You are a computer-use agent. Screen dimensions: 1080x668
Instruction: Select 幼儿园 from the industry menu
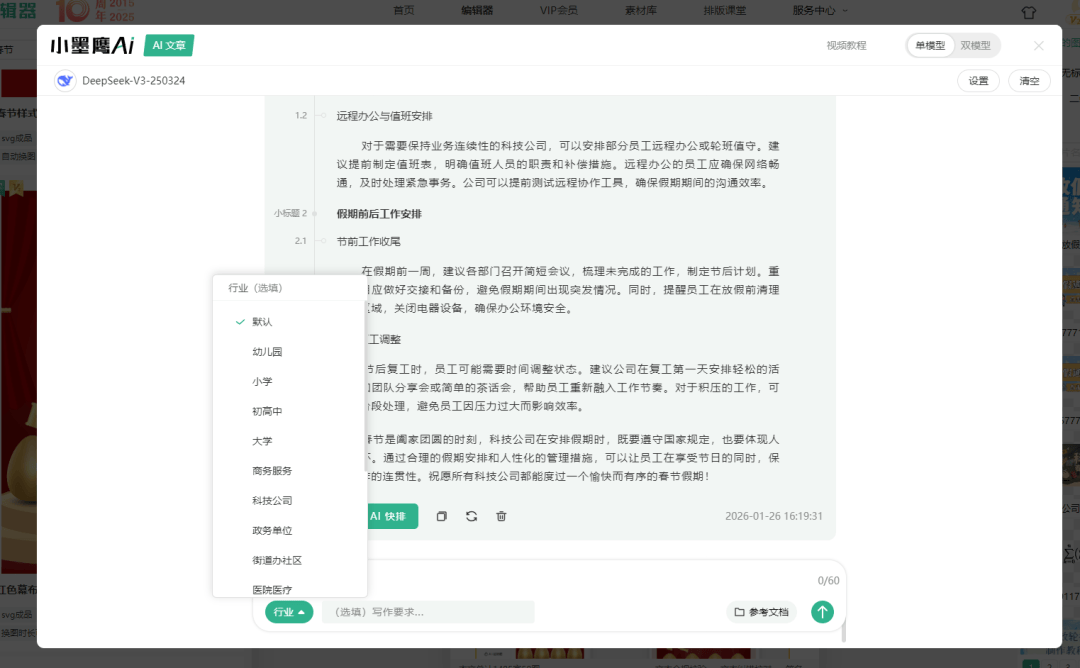pos(267,352)
